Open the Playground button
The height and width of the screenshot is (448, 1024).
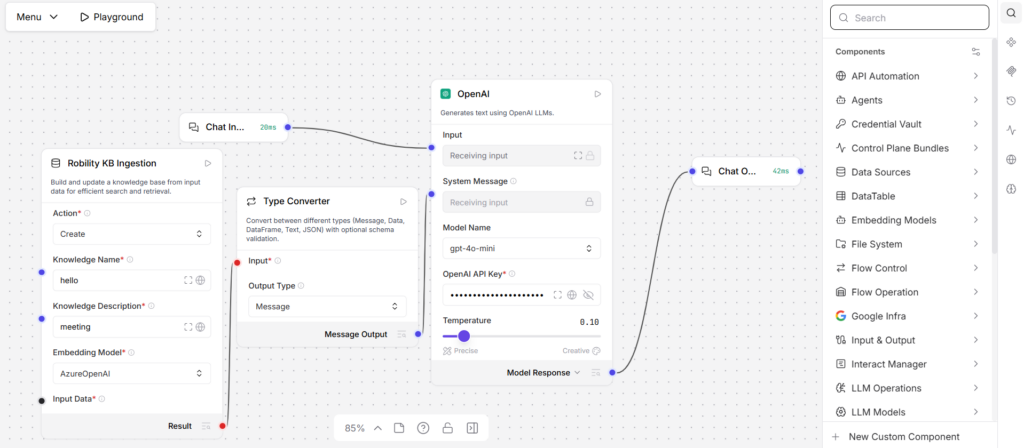pos(112,17)
